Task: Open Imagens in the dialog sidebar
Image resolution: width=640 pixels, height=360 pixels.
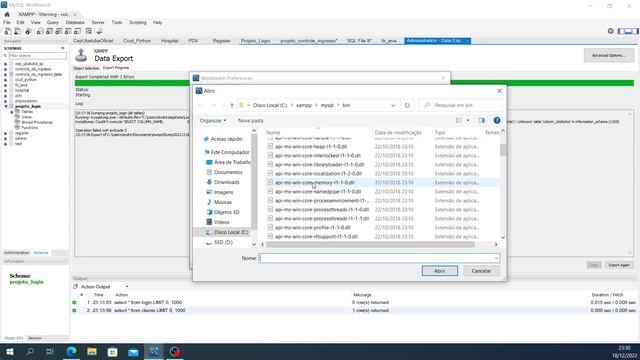Action: pyautogui.click(x=223, y=192)
